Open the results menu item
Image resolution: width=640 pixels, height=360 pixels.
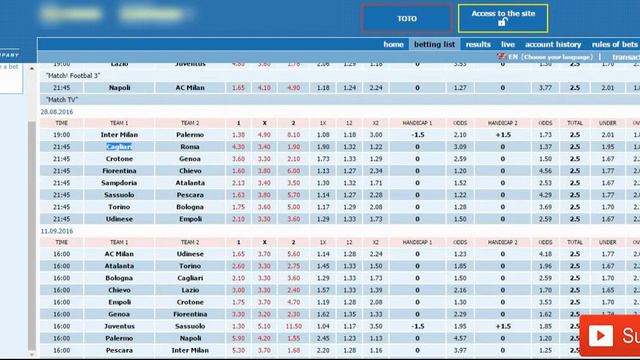(x=478, y=44)
